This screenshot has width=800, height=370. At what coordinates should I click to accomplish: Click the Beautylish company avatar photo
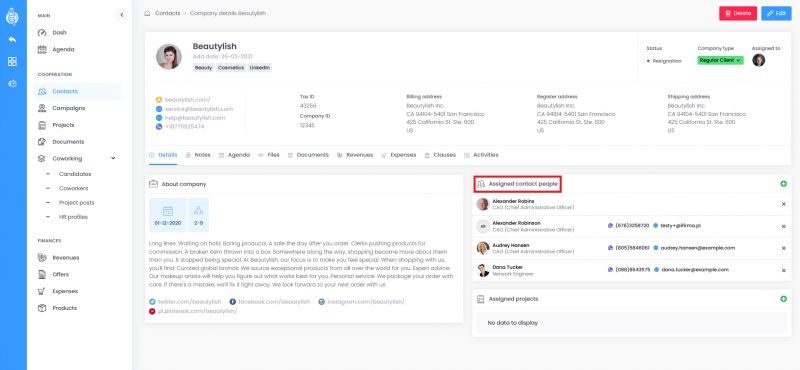pos(169,57)
